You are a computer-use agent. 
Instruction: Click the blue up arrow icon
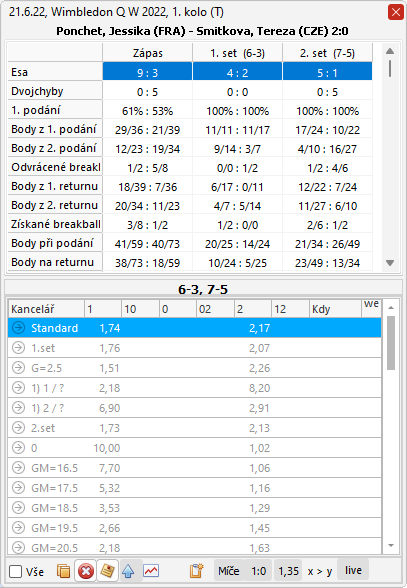point(128,572)
